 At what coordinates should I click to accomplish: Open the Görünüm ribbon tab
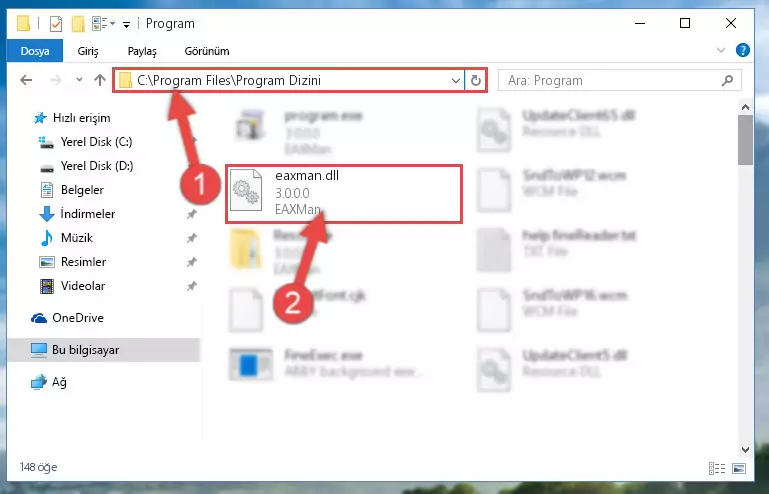[207, 51]
